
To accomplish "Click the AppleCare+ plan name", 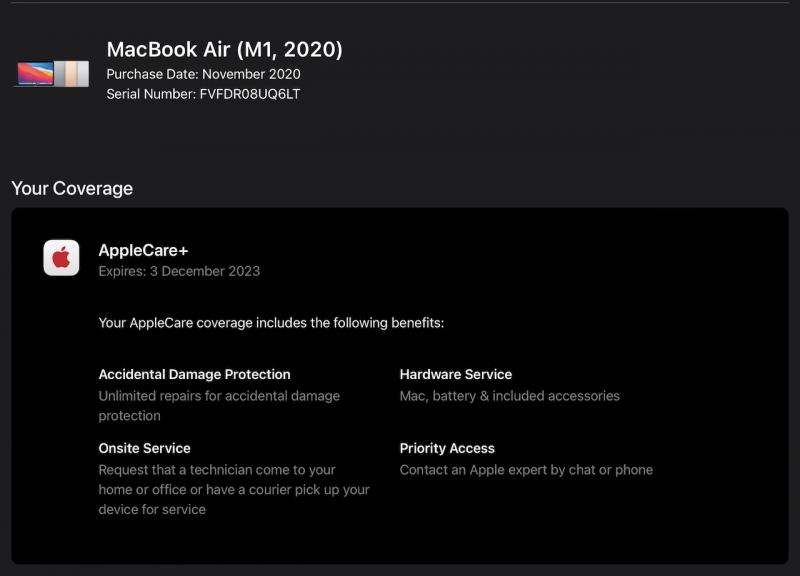I will pyautogui.click(x=143, y=250).
